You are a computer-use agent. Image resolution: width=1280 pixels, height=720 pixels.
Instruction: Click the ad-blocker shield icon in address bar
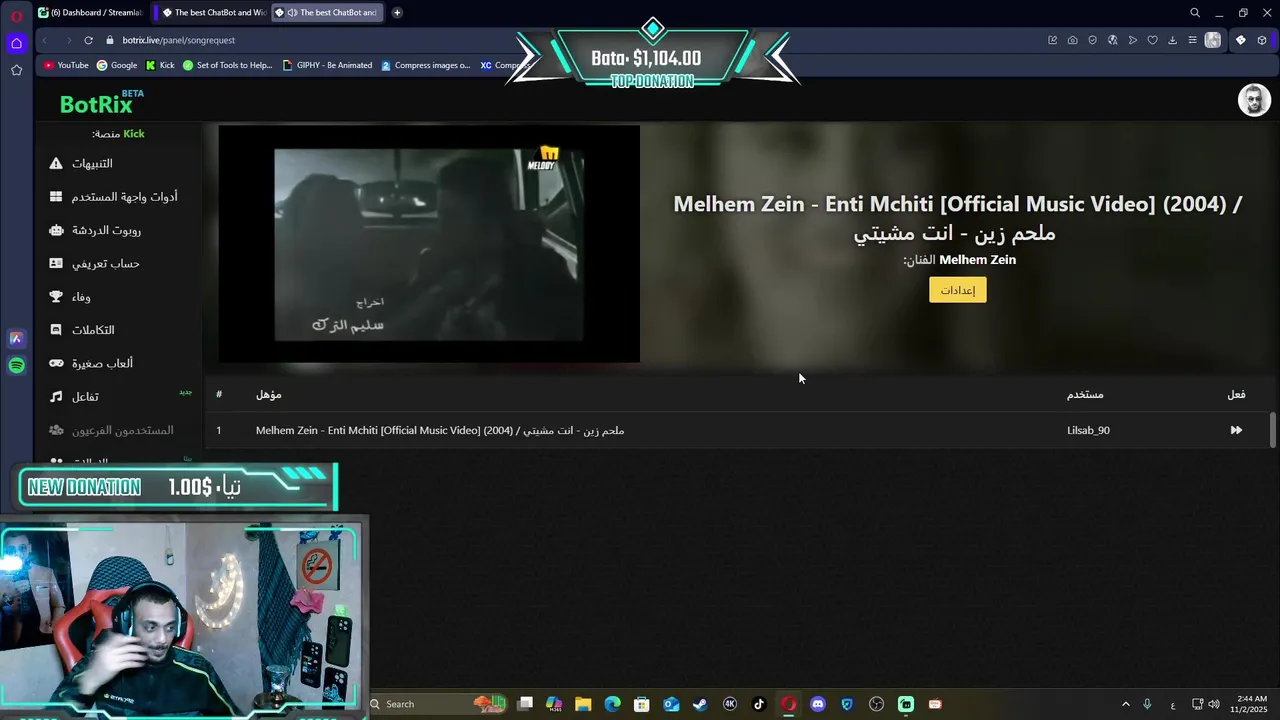click(x=1092, y=40)
